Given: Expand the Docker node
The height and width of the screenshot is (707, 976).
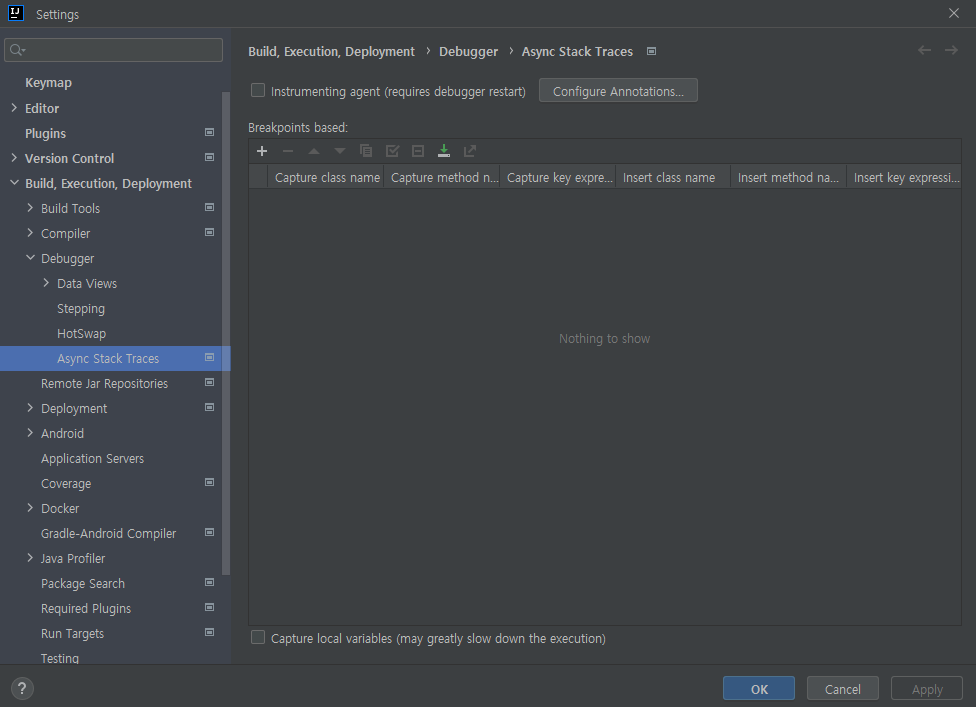Looking at the screenshot, I should point(30,508).
